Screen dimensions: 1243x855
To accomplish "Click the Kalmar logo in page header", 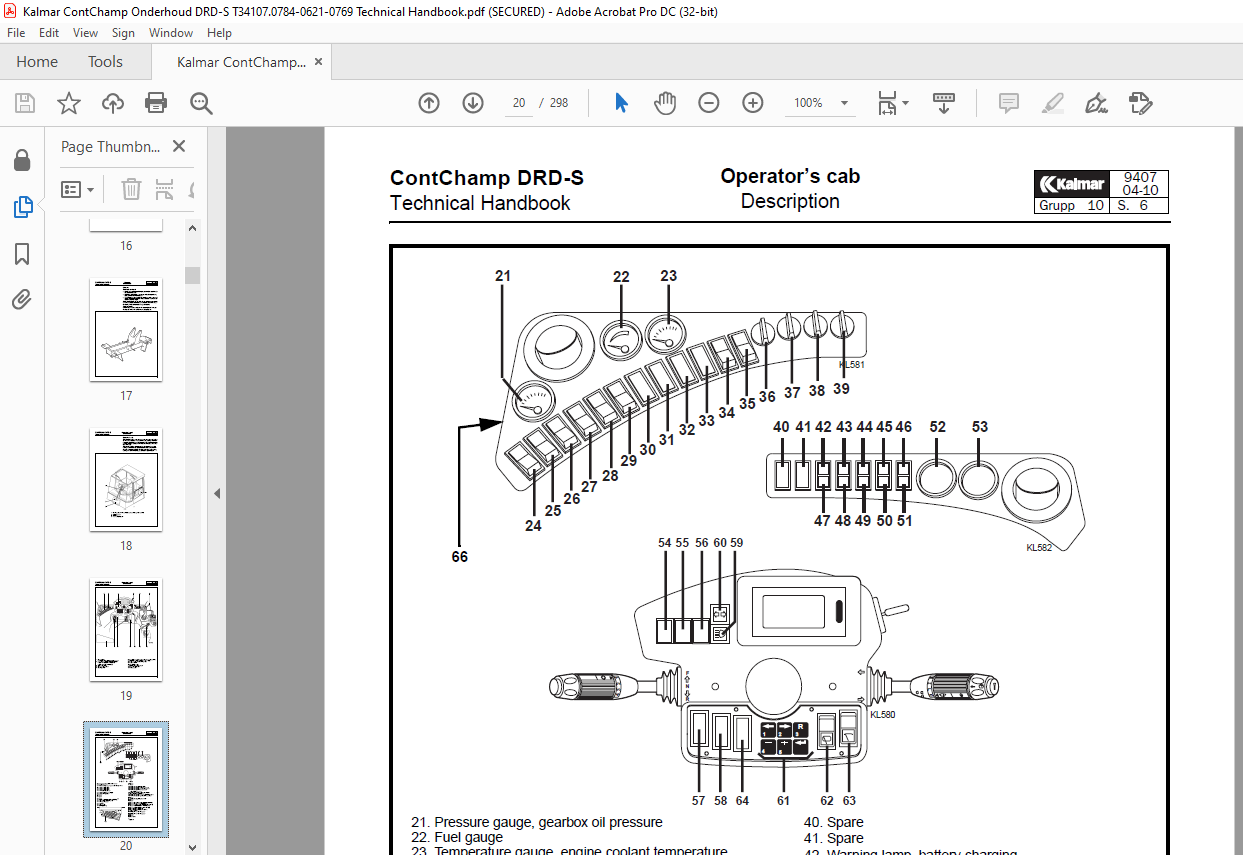I will click(x=1072, y=184).
